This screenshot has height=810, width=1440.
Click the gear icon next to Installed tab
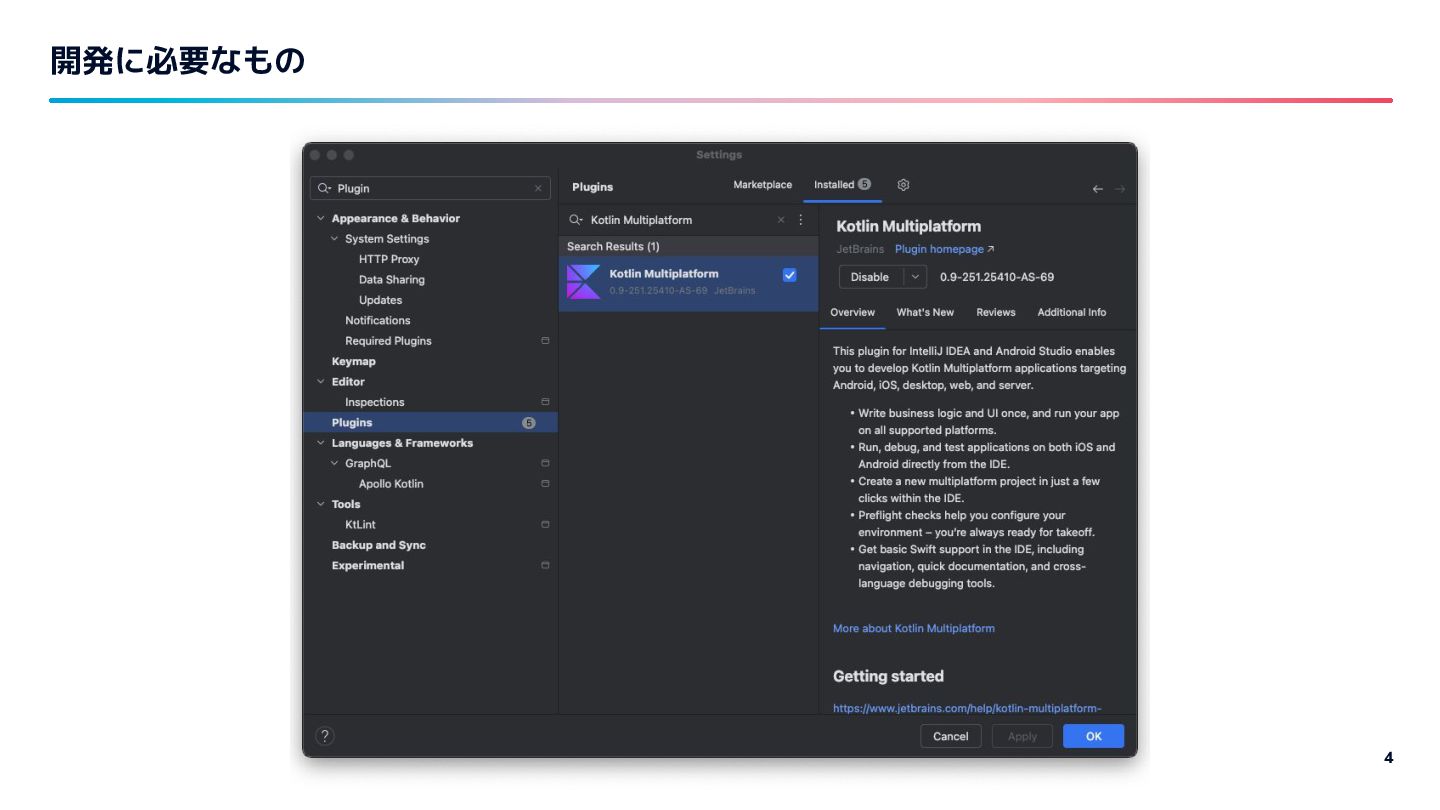click(903, 185)
